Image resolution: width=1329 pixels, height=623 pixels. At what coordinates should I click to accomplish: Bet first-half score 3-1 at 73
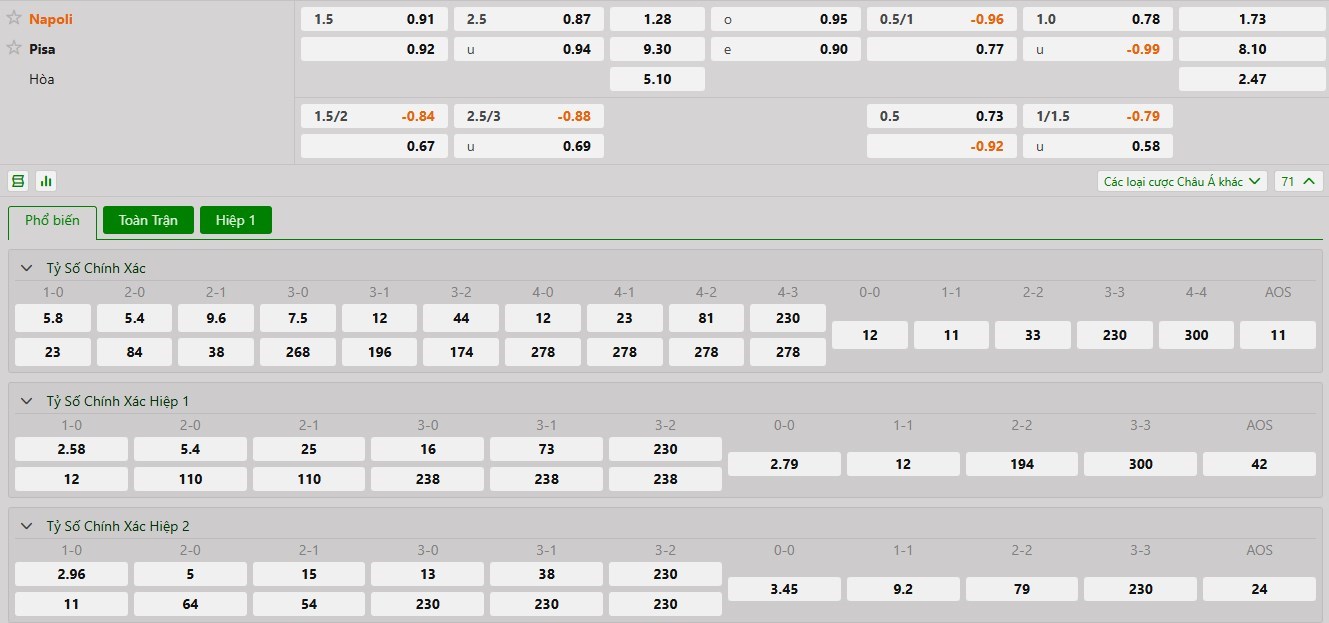tap(547, 449)
